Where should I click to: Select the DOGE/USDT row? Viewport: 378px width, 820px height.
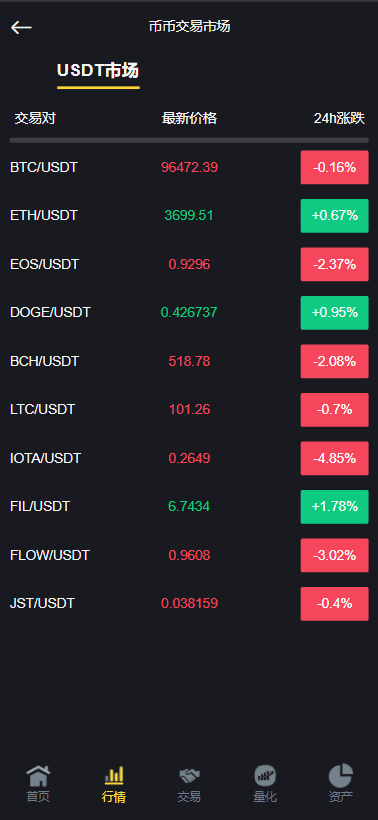tap(189, 313)
